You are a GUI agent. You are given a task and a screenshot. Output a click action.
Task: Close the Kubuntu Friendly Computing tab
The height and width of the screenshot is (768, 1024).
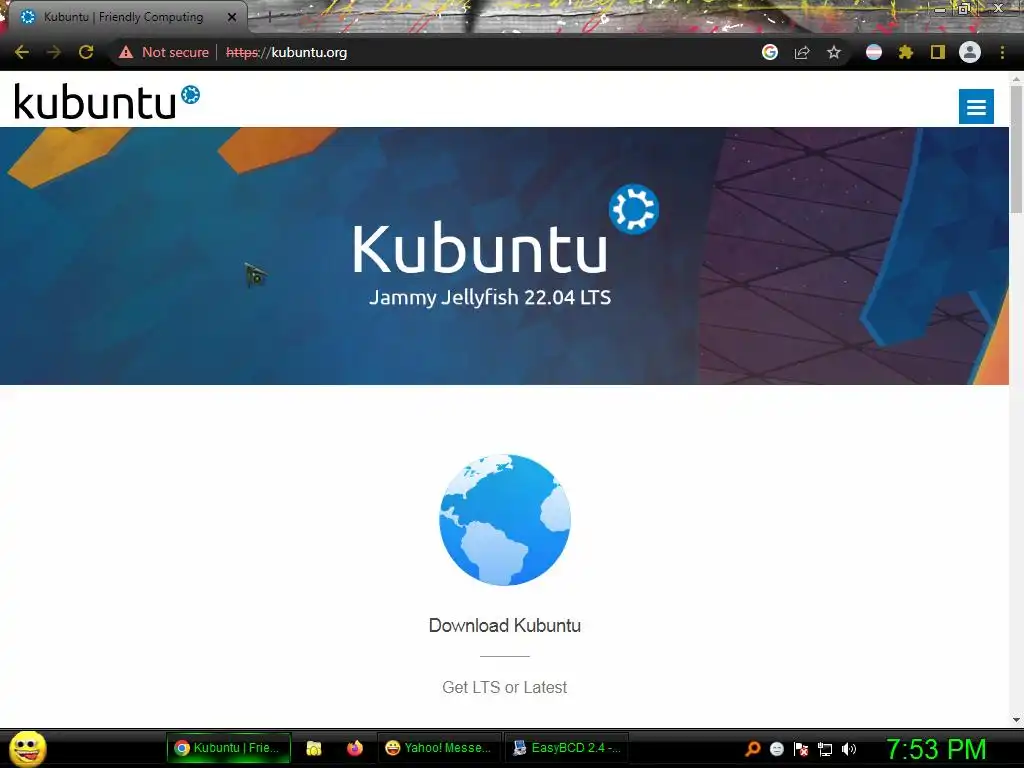click(x=232, y=17)
